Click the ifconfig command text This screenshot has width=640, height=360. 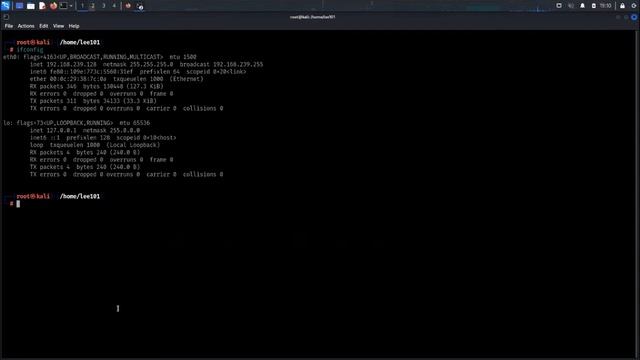point(30,49)
